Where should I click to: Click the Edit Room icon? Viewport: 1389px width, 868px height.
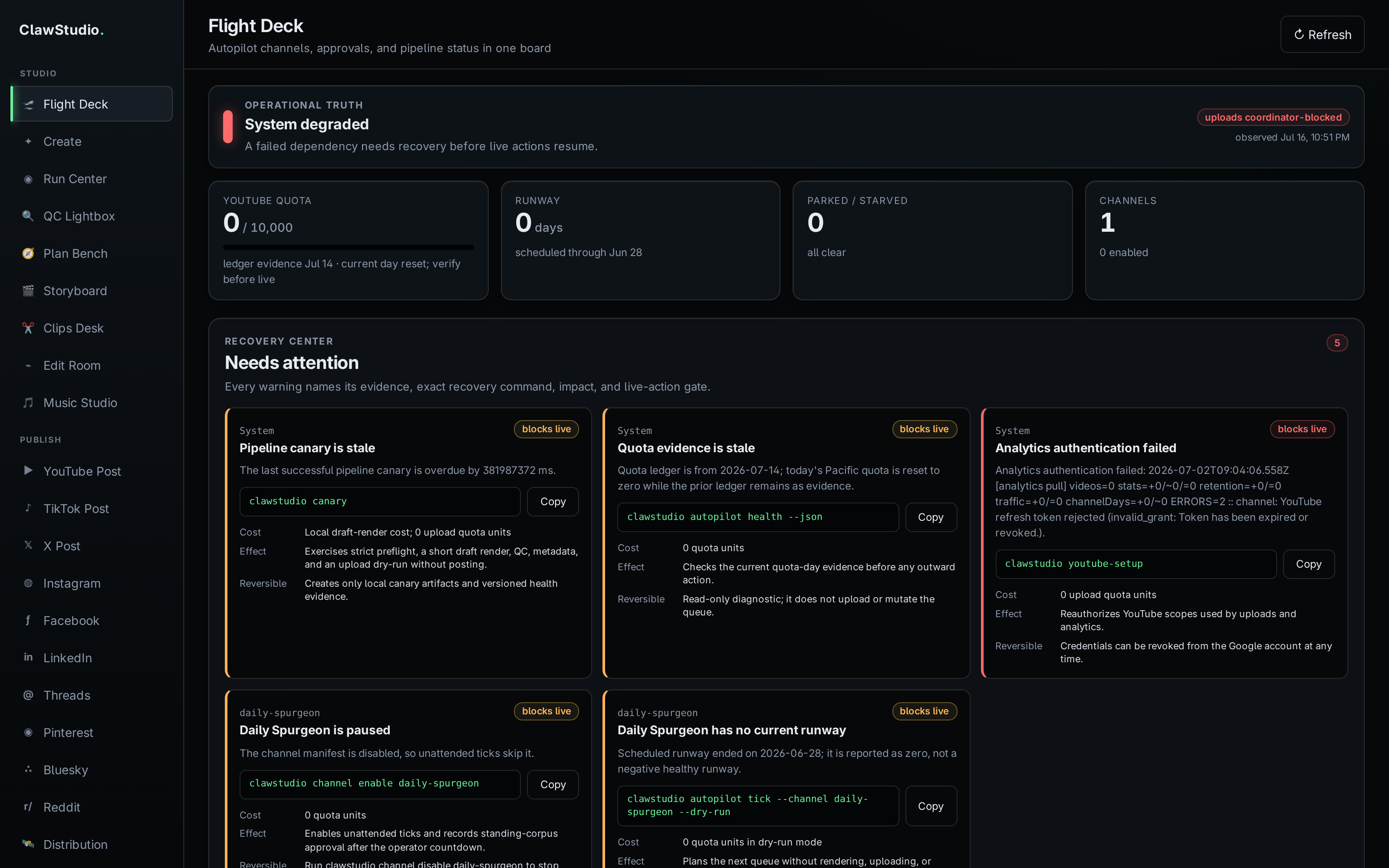[28, 366]
